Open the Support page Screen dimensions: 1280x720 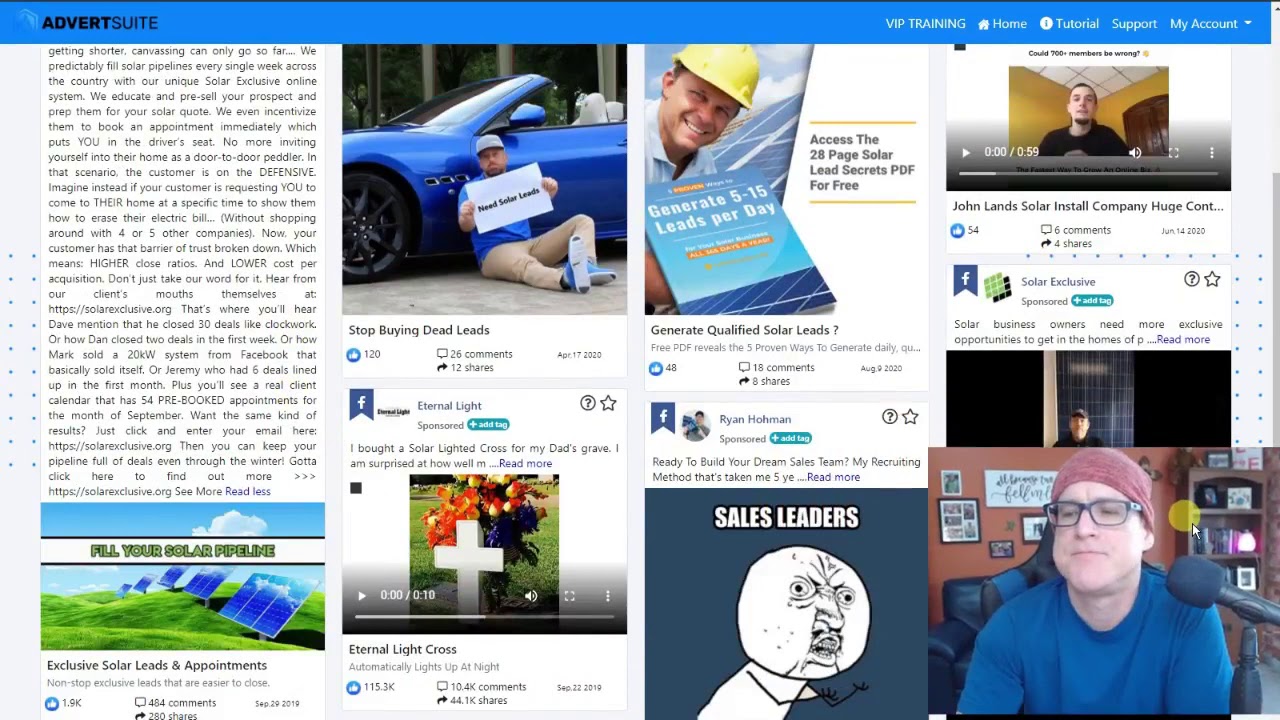(x=1134, y=23)
